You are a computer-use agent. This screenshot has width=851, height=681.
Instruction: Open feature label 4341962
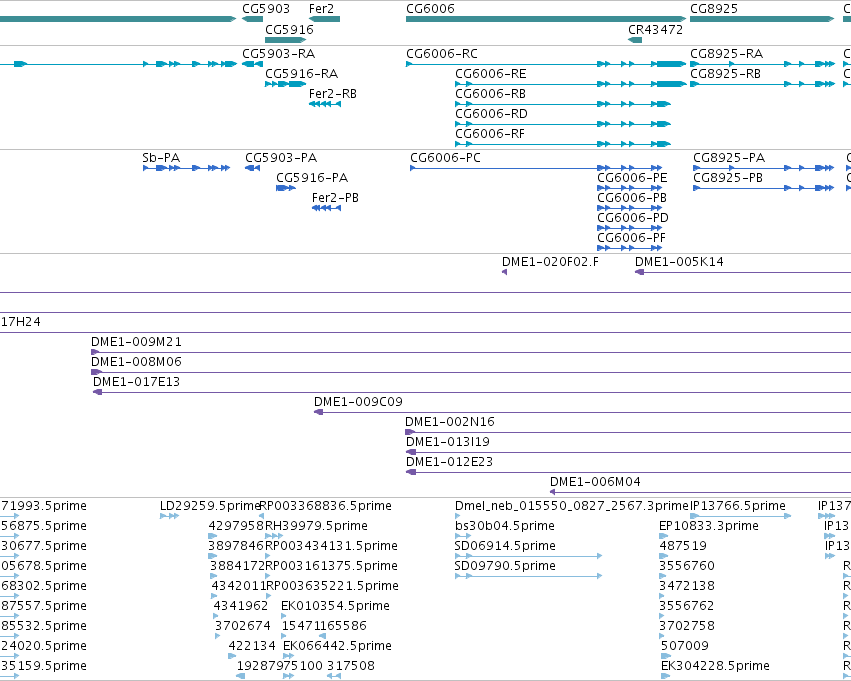(x=241, y=606)
